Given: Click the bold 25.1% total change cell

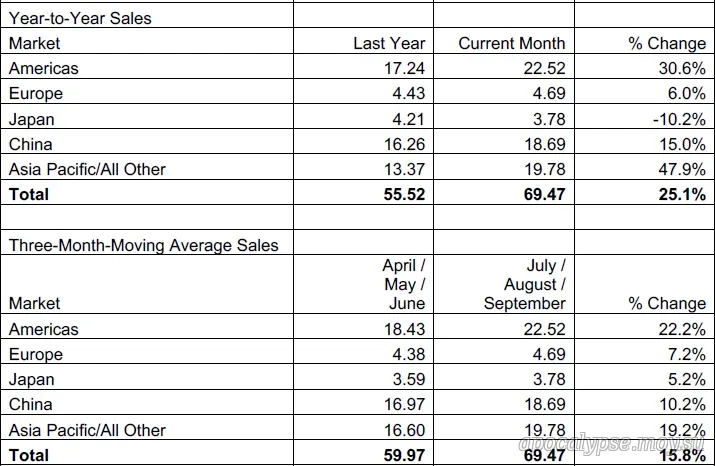Looking at the screenshot, I should point(679,194).
